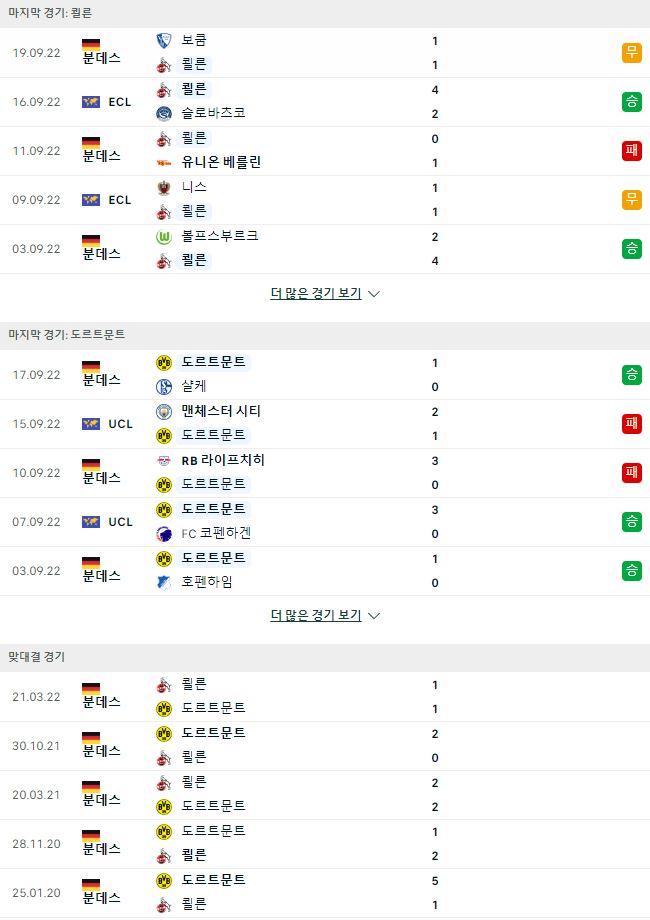Click the Manchester City crest
The height and width of the screenshot is (920, 650).
[164, 412]
